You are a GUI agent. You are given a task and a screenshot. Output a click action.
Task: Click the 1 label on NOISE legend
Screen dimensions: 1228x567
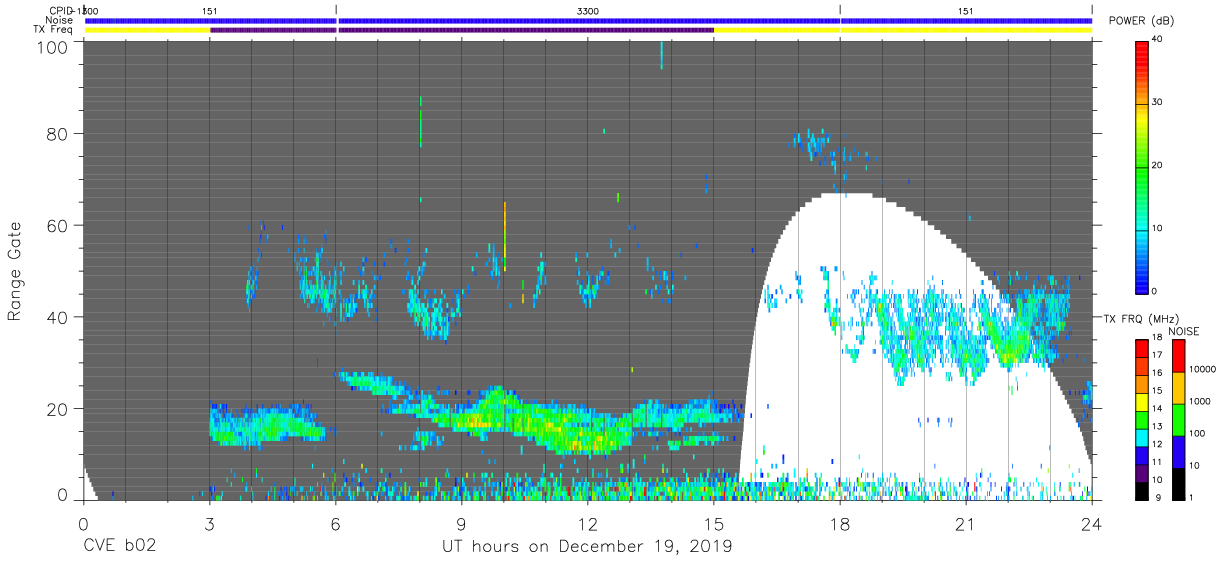click(x=1191, y=497)
